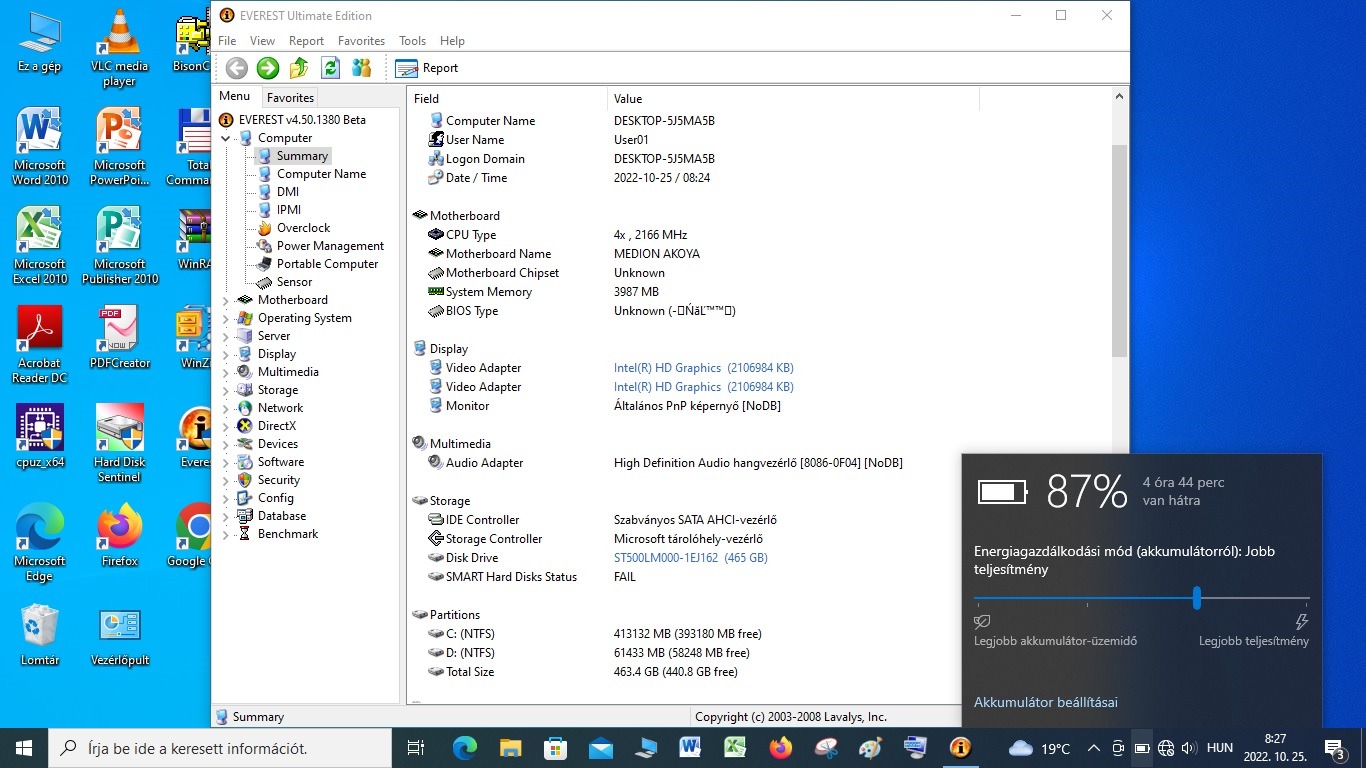The height and width of the screenshot is (768, 1366).
Task: Click the Field column header
Action: [507, 98]
